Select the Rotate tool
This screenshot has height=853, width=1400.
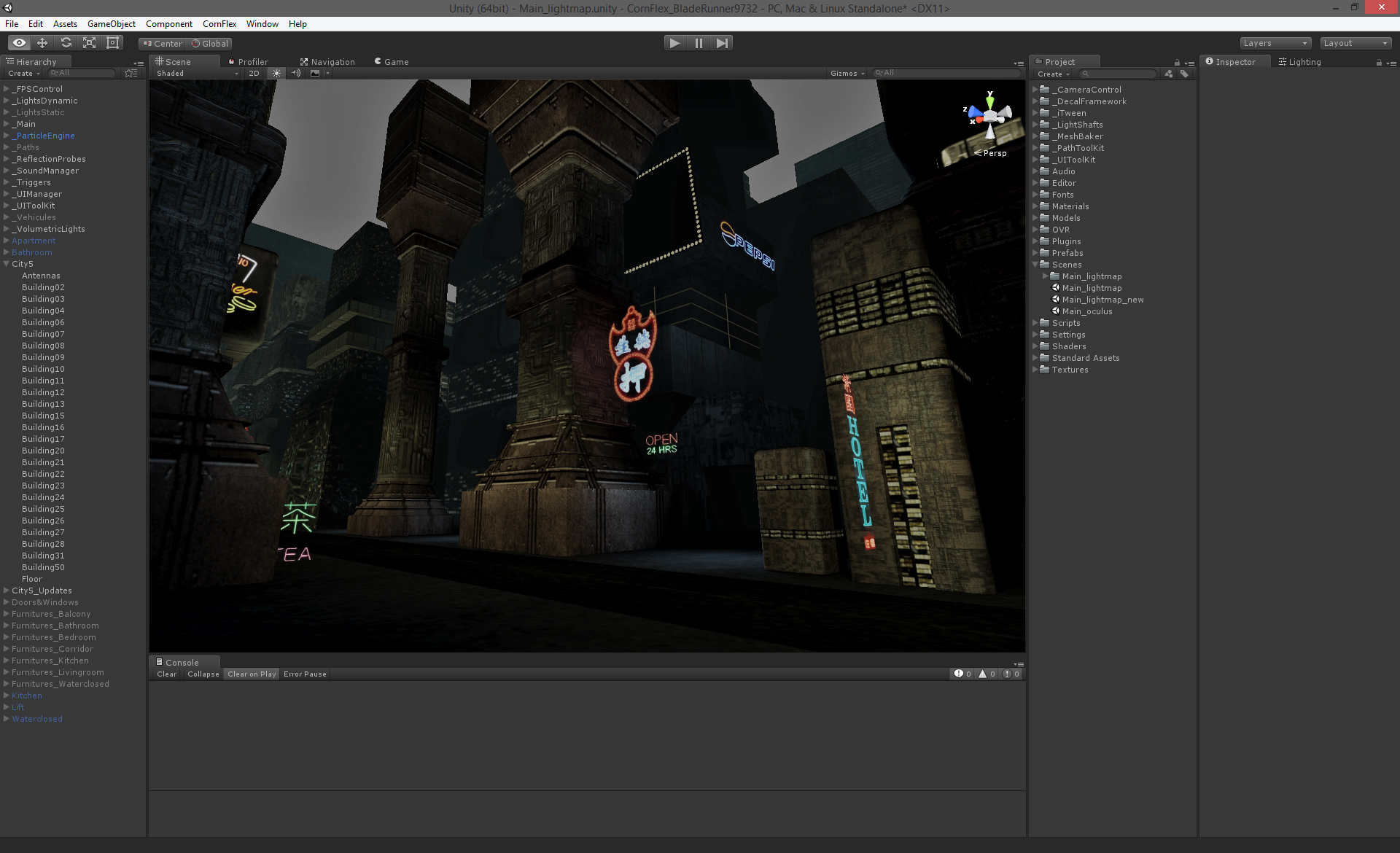[x=66, y=43]
